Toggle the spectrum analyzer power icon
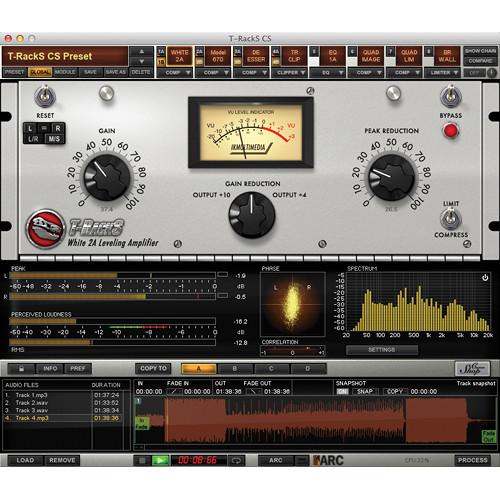The image size is (500, 500). tap(485, 278)
